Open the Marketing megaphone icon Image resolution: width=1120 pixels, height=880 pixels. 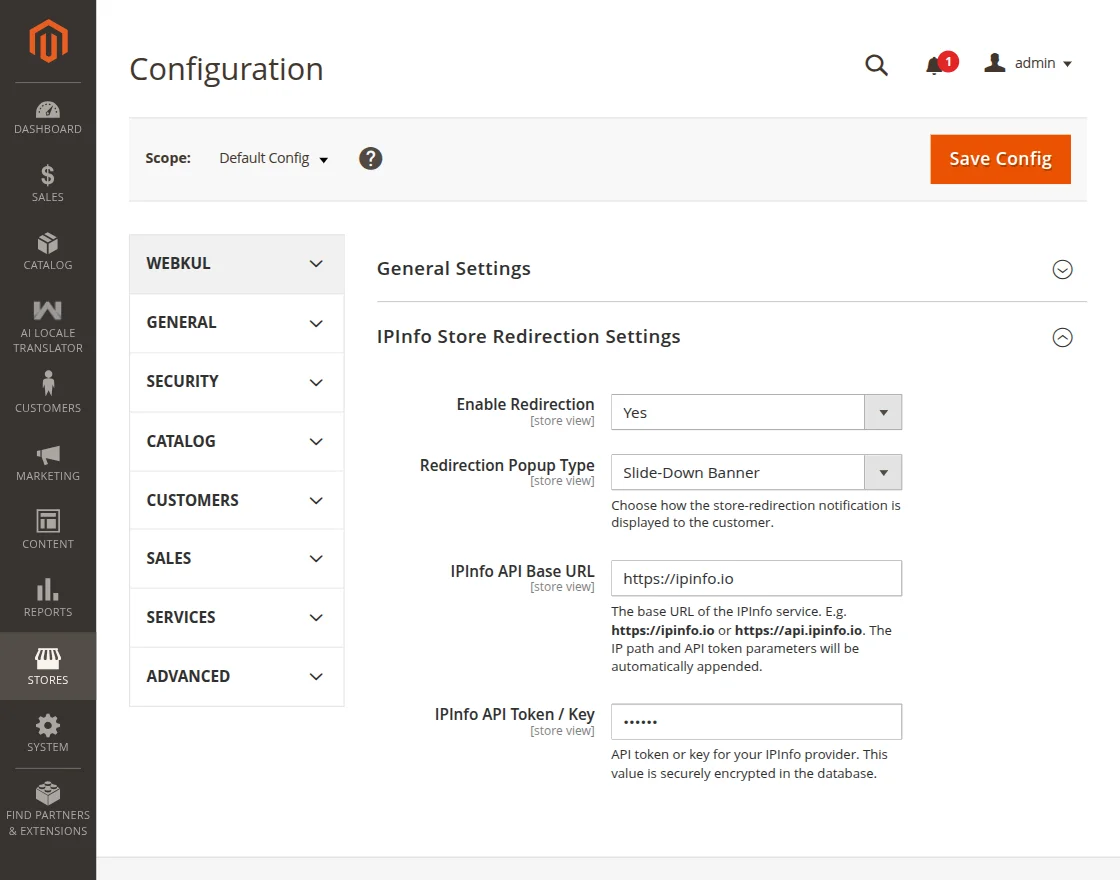tap(48, 455)
